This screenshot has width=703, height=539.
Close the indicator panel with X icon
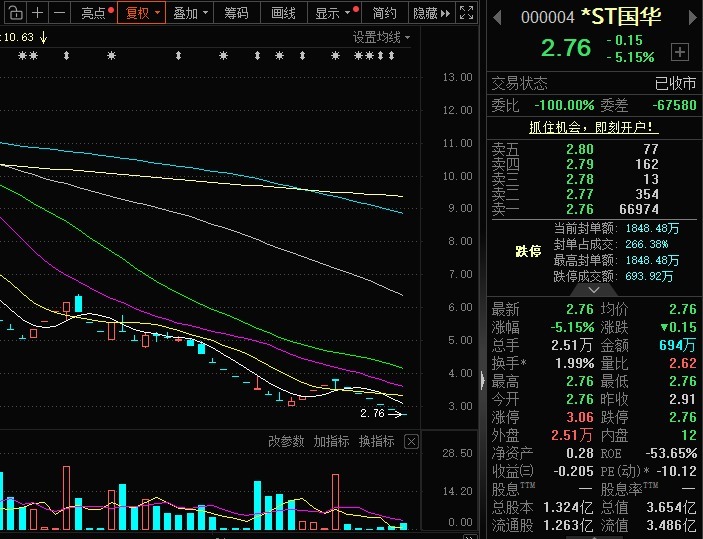click(411, 441)
